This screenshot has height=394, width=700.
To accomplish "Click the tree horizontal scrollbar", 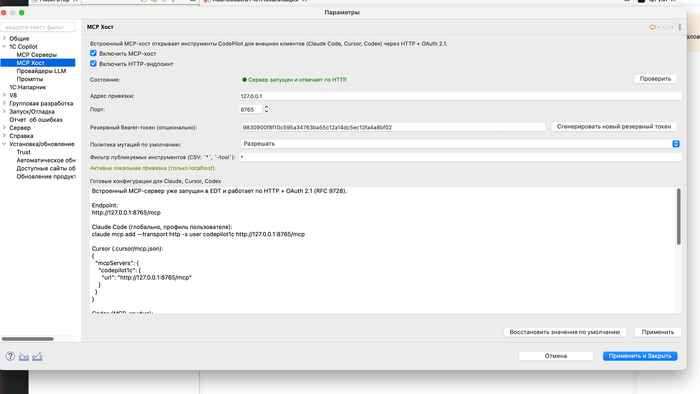I will tap(28, 339).
